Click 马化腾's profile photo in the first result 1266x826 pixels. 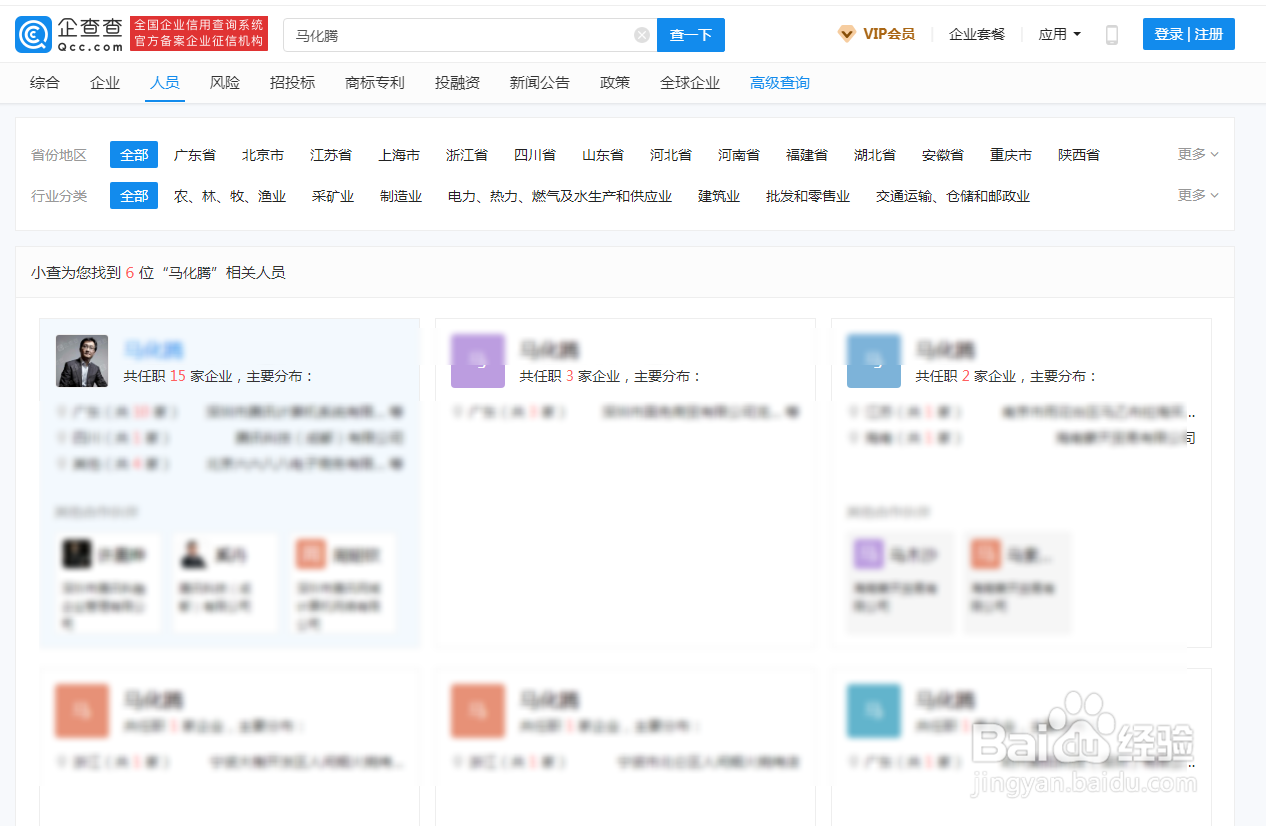click(81, 361)
